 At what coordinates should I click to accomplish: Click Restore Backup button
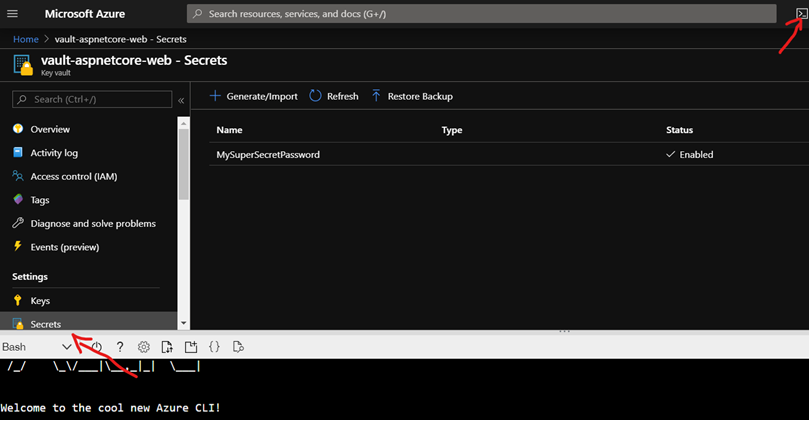(412, 96)
